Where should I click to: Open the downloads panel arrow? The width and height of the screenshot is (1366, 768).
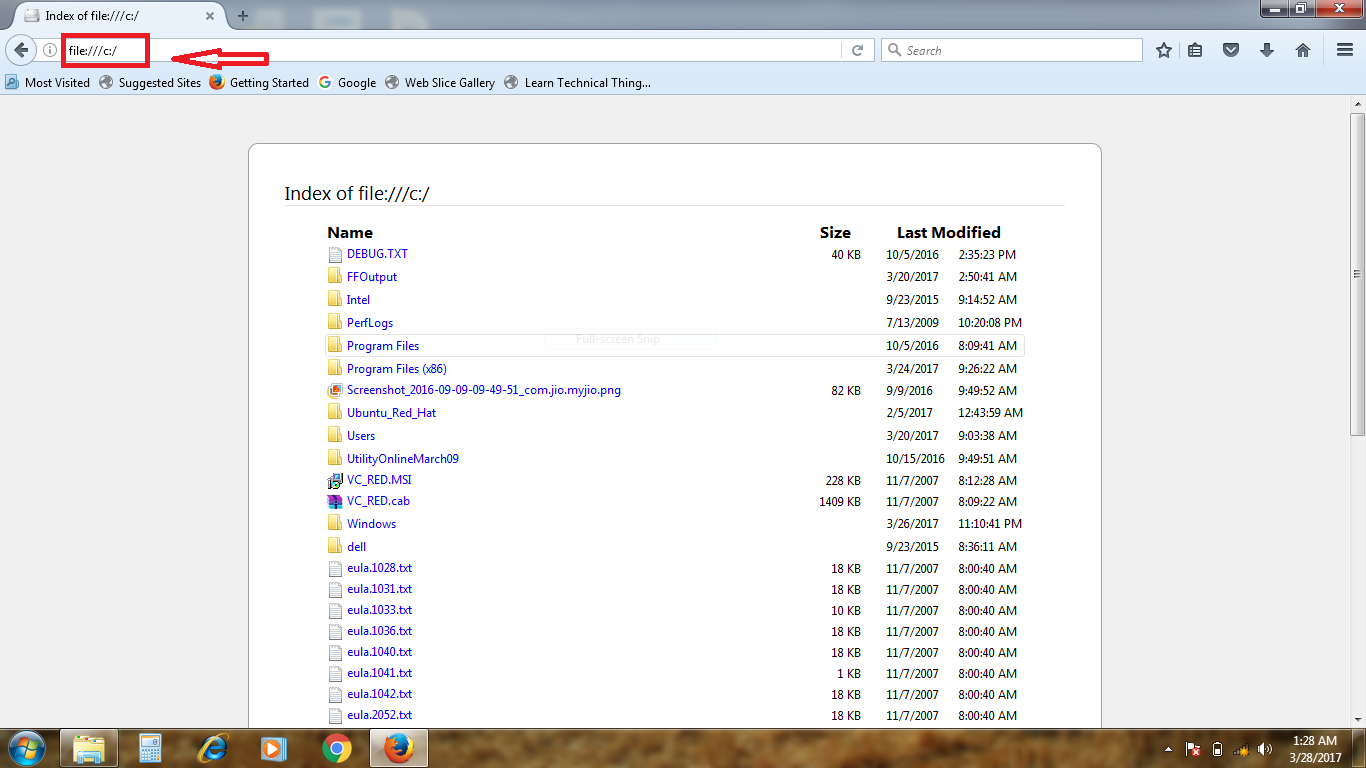(1267, 49)
